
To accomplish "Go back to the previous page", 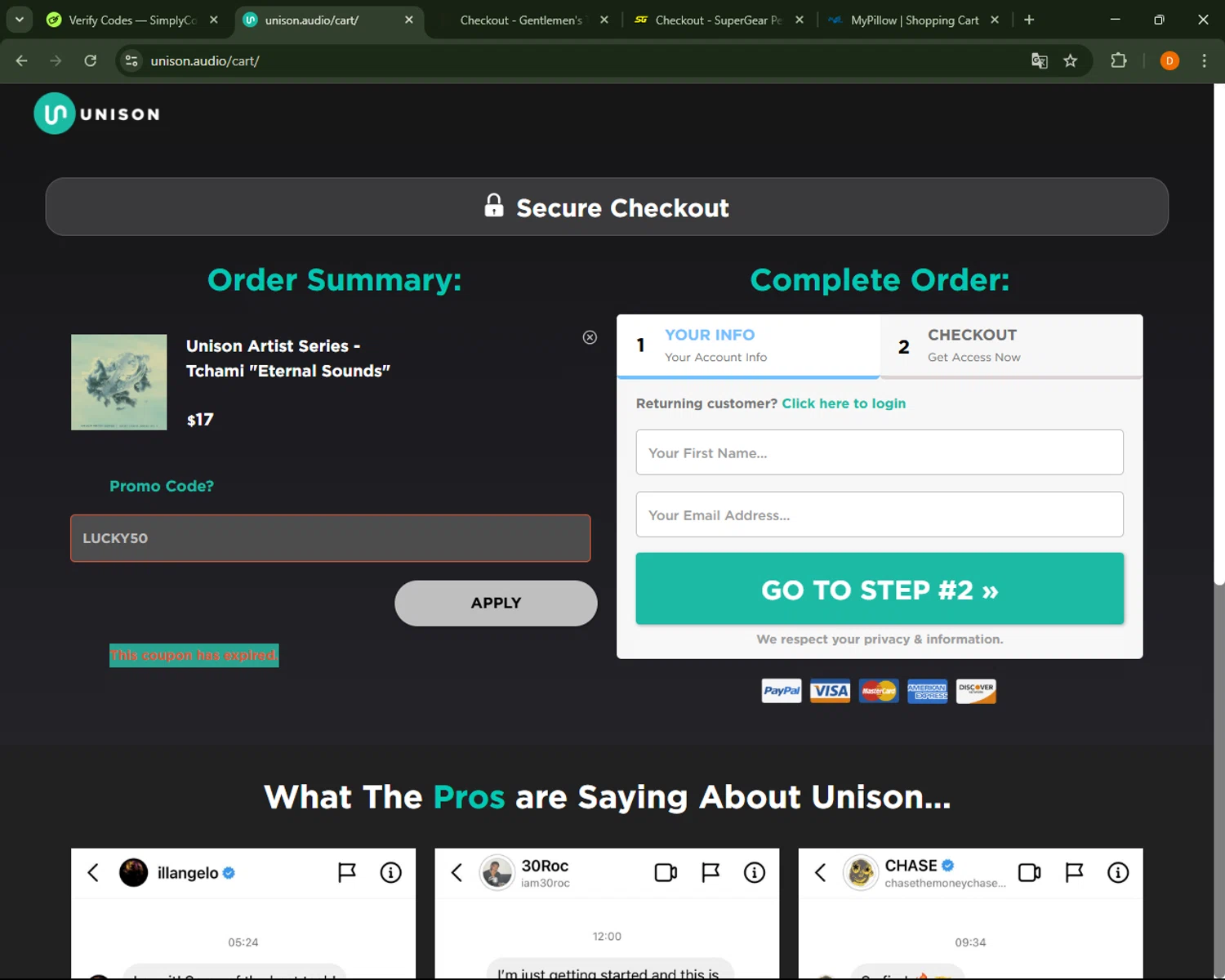I will pyautogui.click(x=22, y=60).
